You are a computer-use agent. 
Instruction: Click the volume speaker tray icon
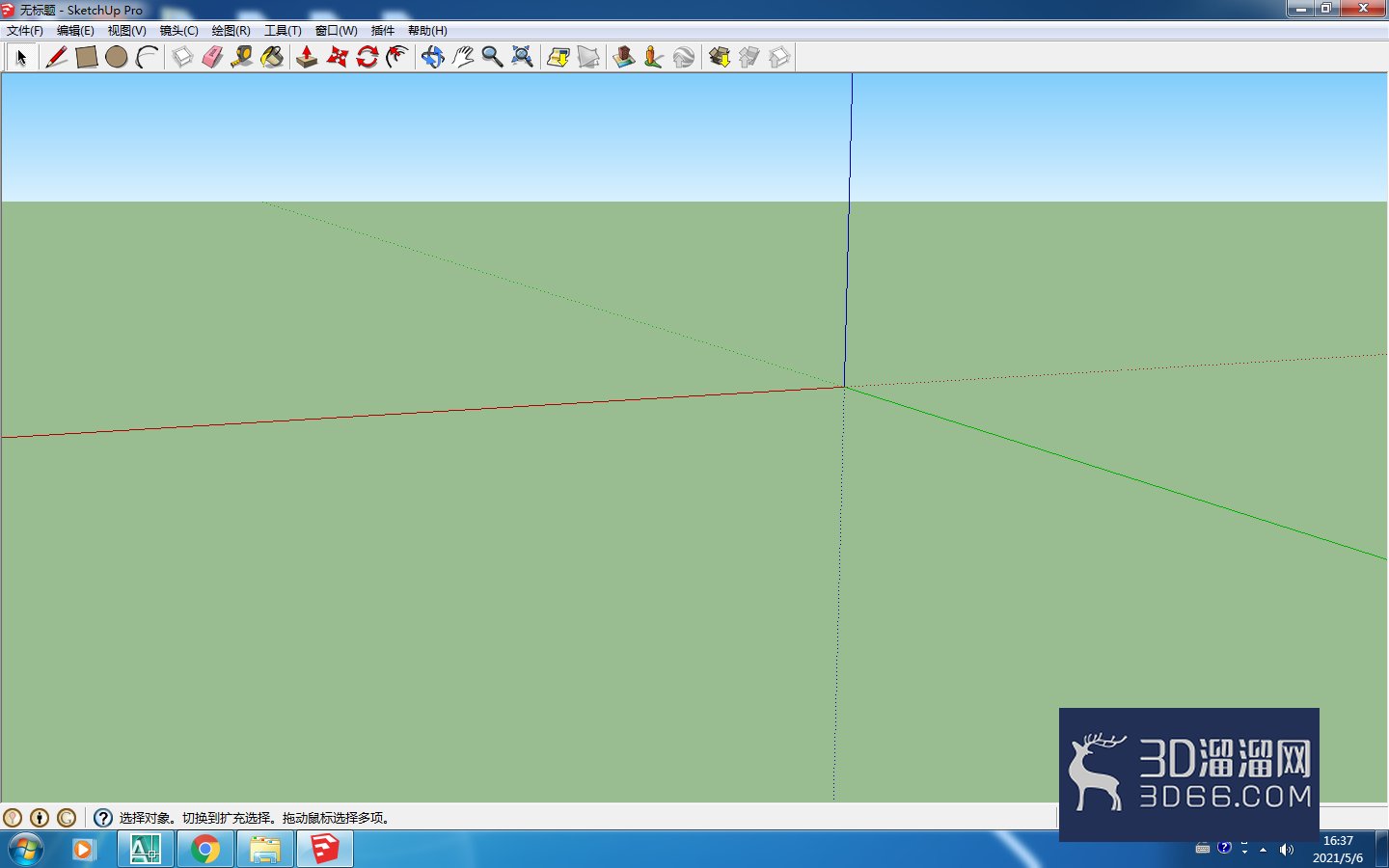click(1286, 850)
